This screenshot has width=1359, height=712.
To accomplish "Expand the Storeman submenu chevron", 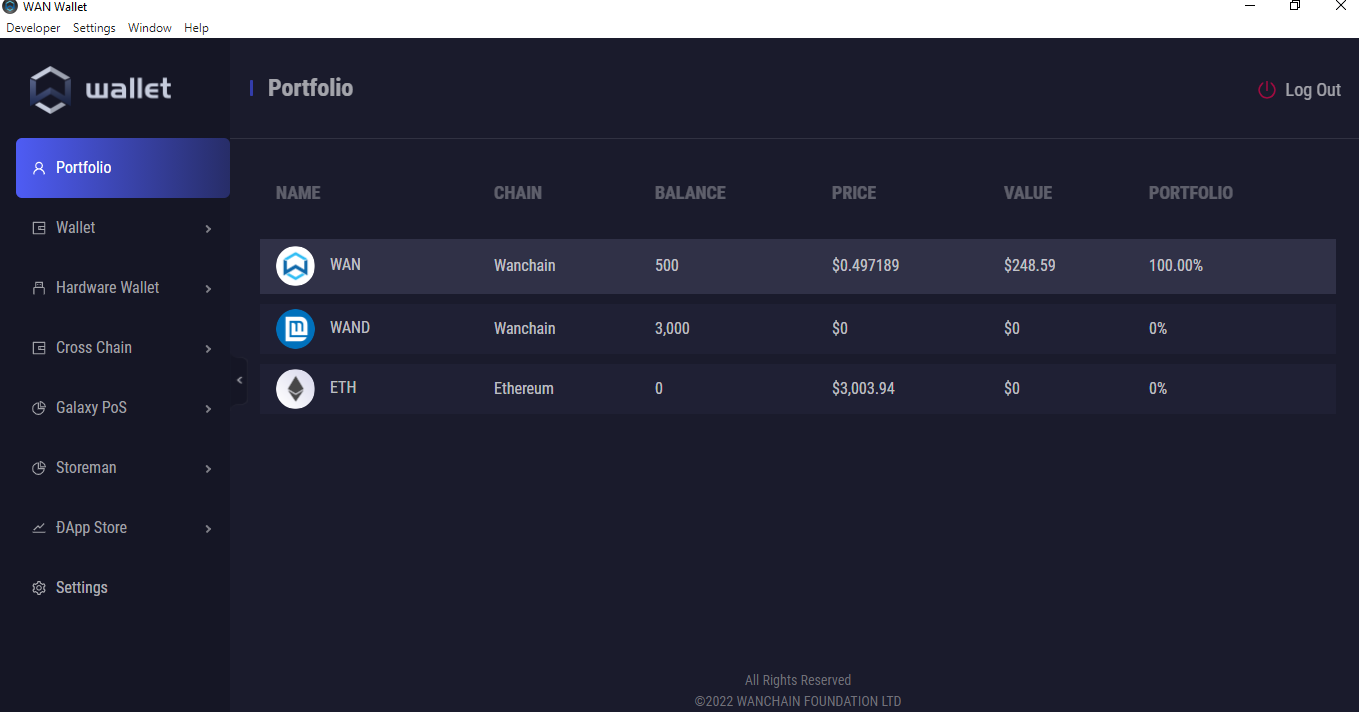I will coord(208,469).
